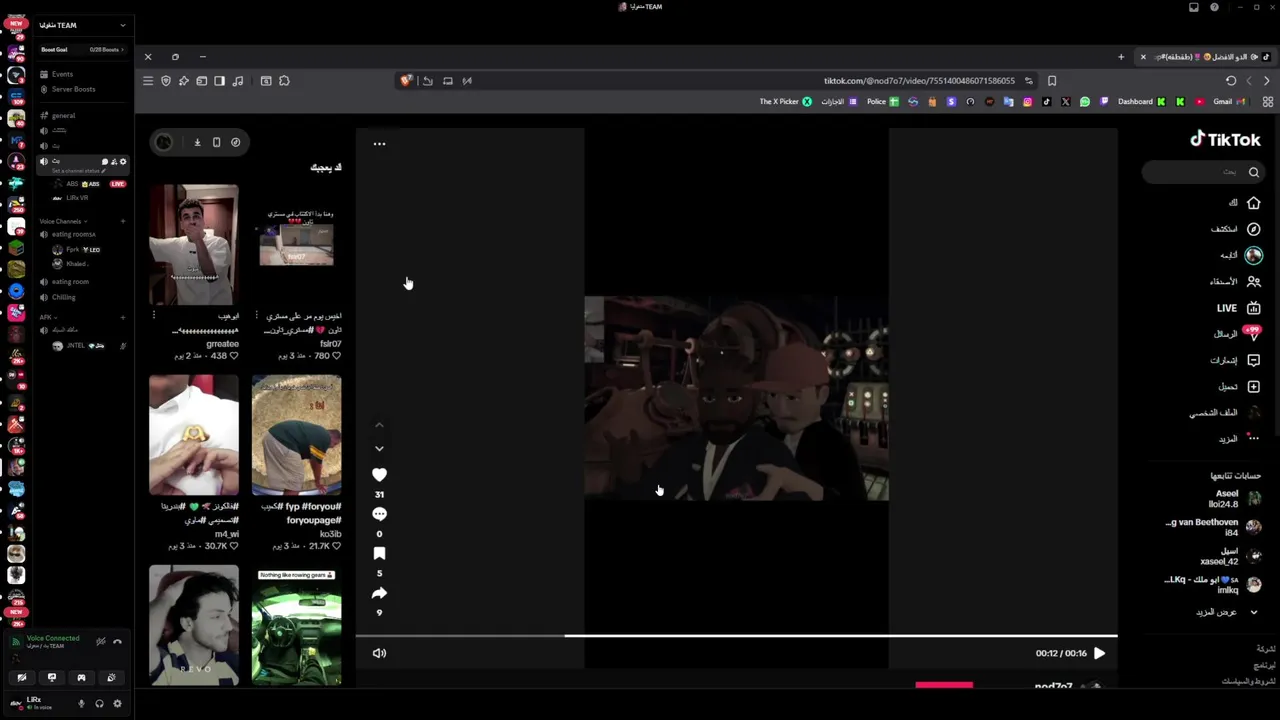The width and height of the screenshot is (1280, 720).
Task: Open a new browser tab
Action: click(1121, 57)
